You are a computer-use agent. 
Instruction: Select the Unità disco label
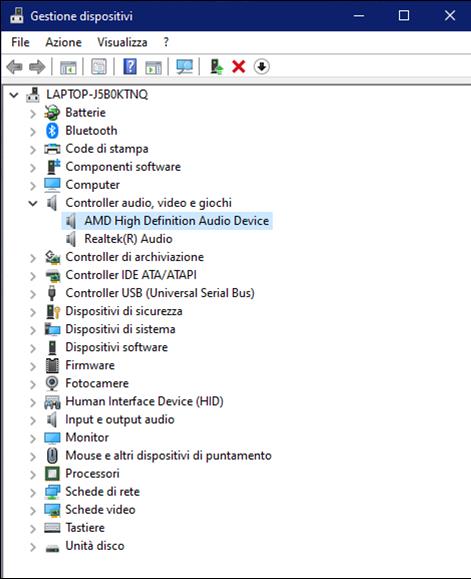tap(95, 546)
